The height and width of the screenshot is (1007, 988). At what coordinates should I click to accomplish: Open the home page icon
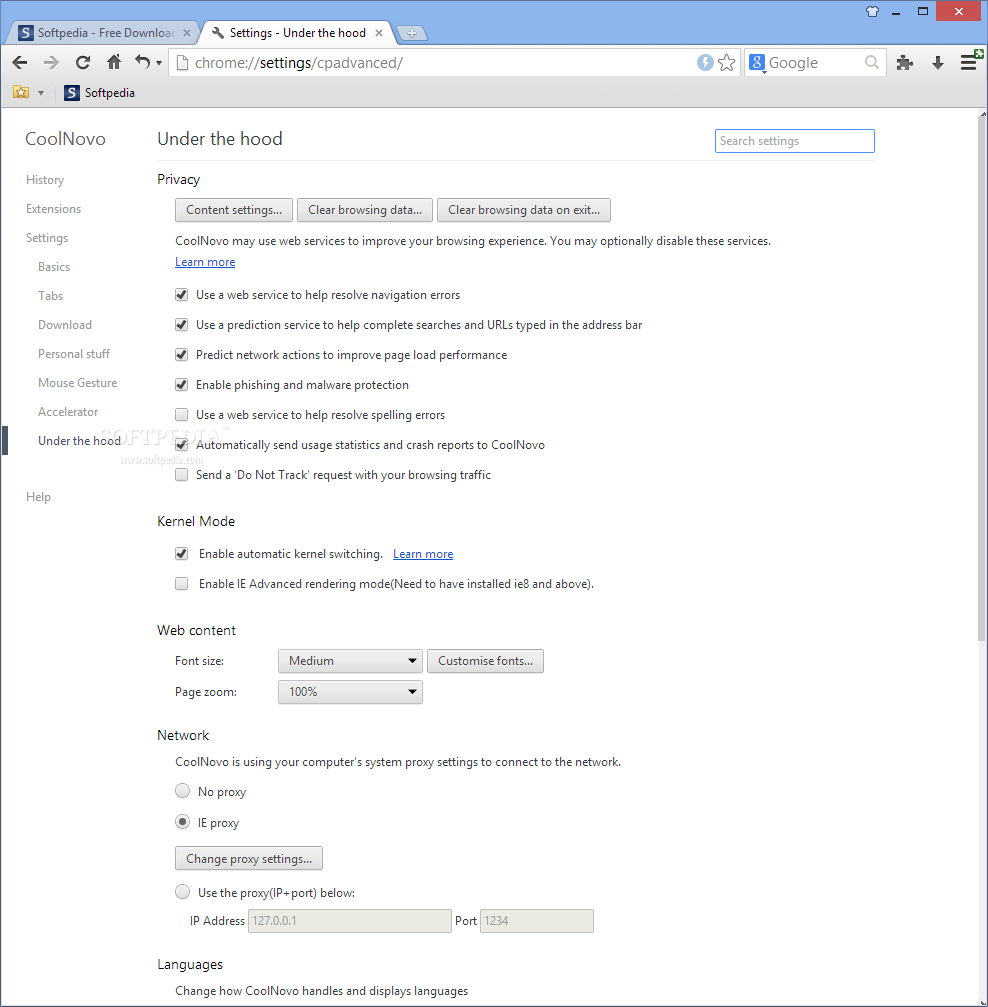(114, 62)
